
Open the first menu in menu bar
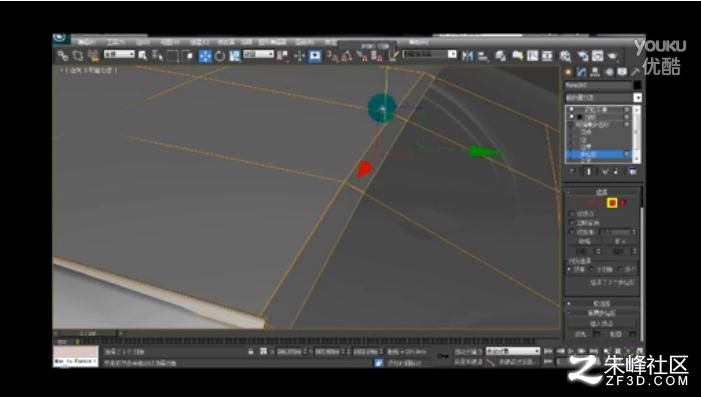coord(87,42)
